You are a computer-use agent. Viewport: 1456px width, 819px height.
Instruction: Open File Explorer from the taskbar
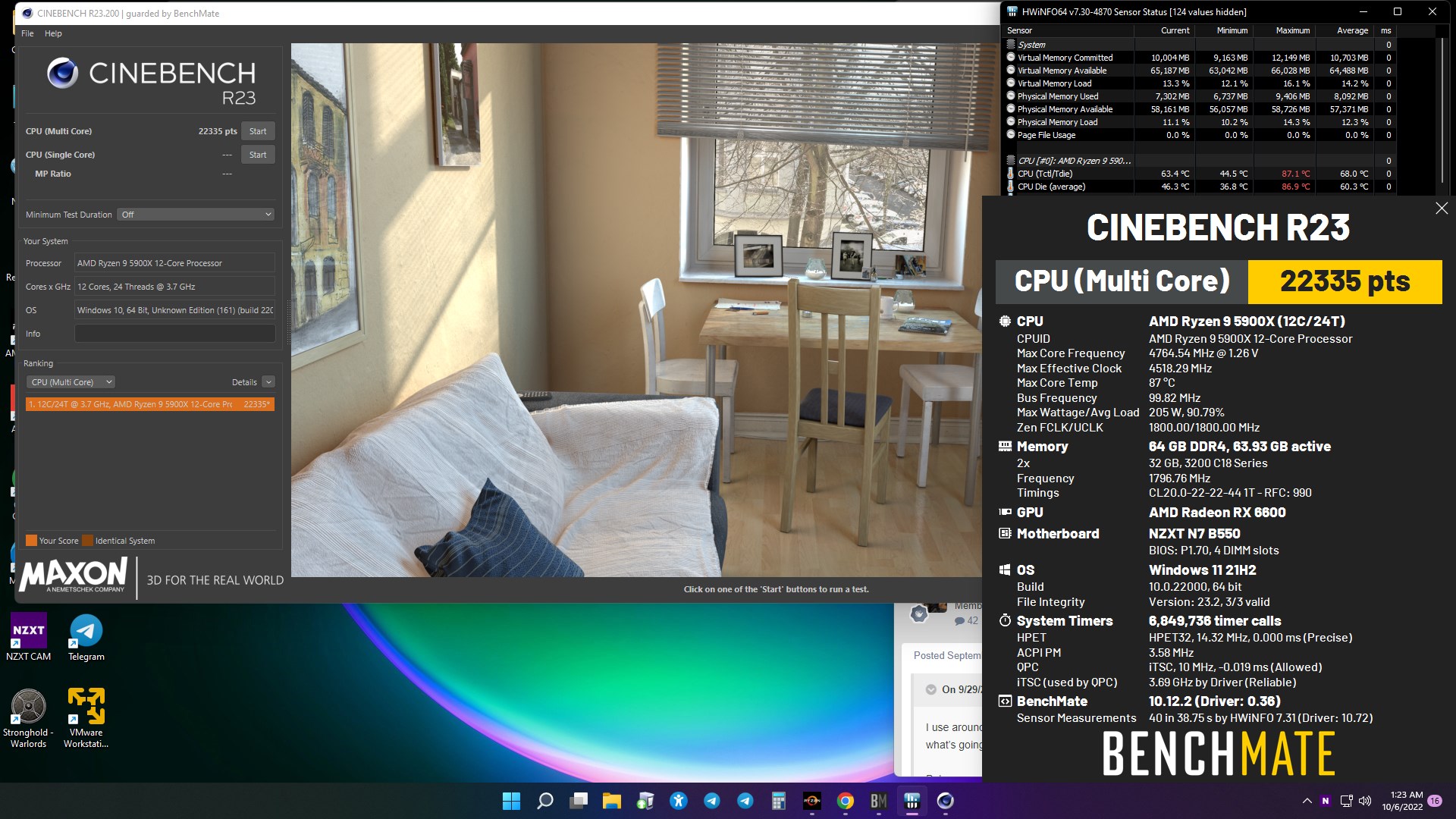coord(612,801)
